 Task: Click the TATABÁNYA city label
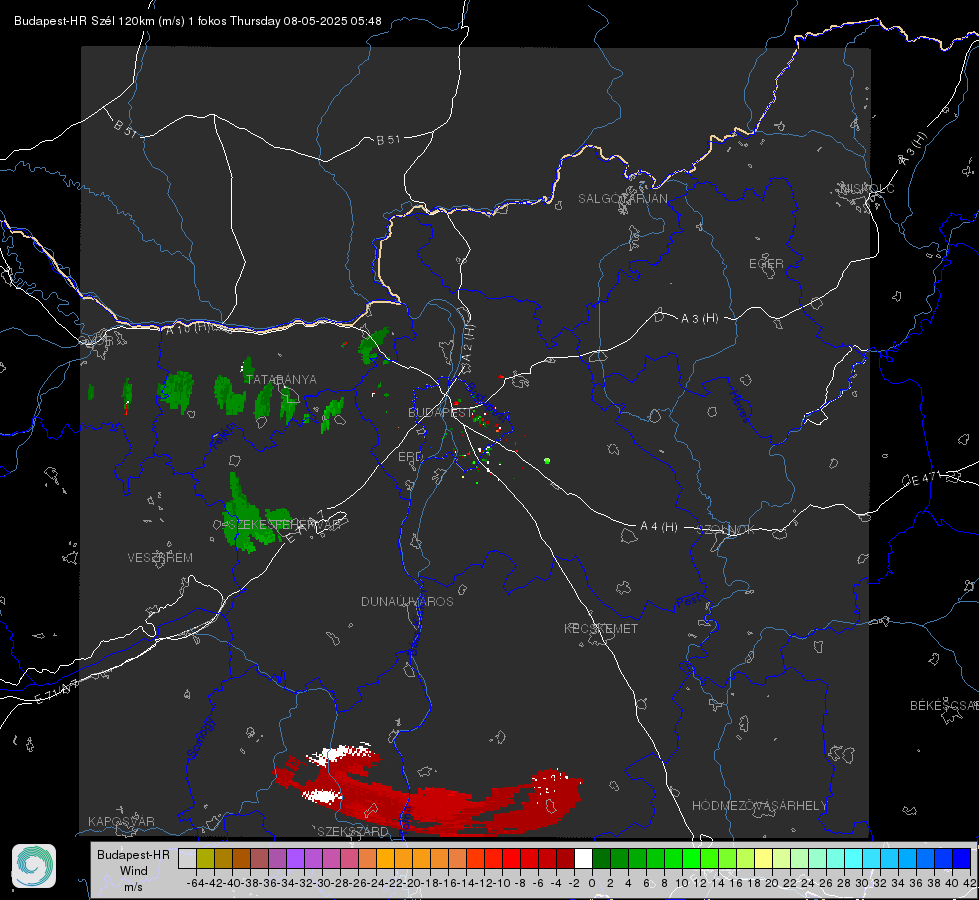click(x=281, y=379)
